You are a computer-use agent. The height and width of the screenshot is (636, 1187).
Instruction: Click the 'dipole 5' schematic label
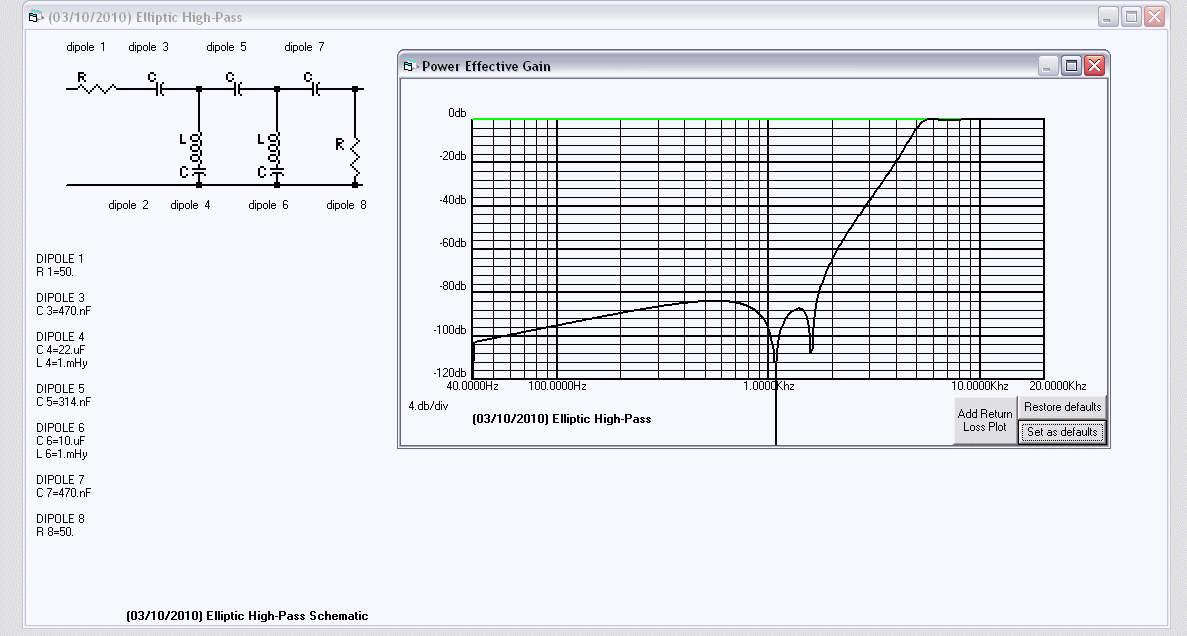[x=226, y=47]
